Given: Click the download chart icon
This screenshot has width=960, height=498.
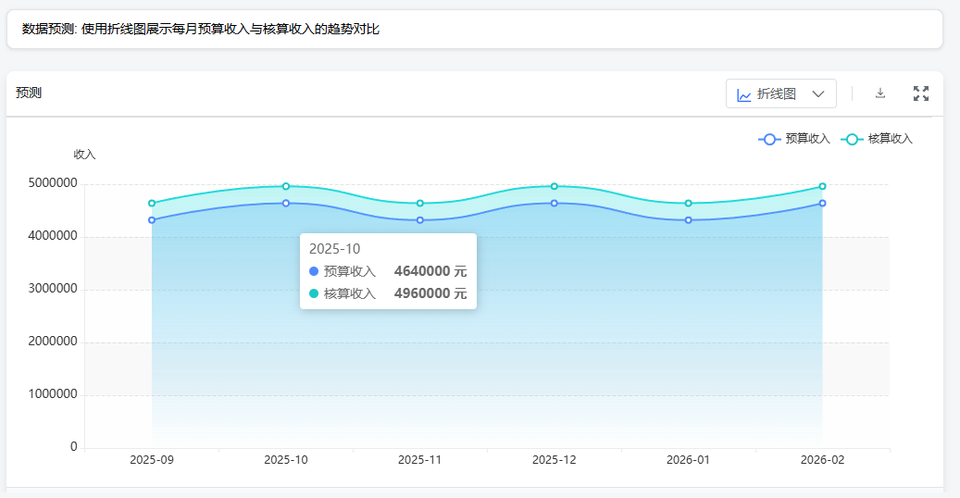Looking at the screenshot, I should click(x=880, y=93).
